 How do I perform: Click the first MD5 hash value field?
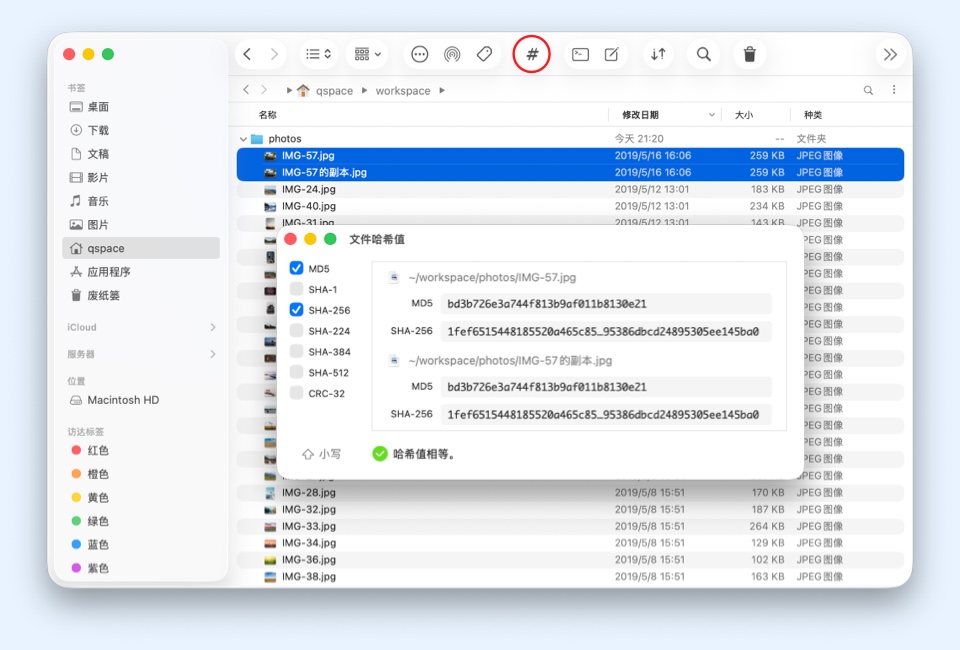pos(606,304)
